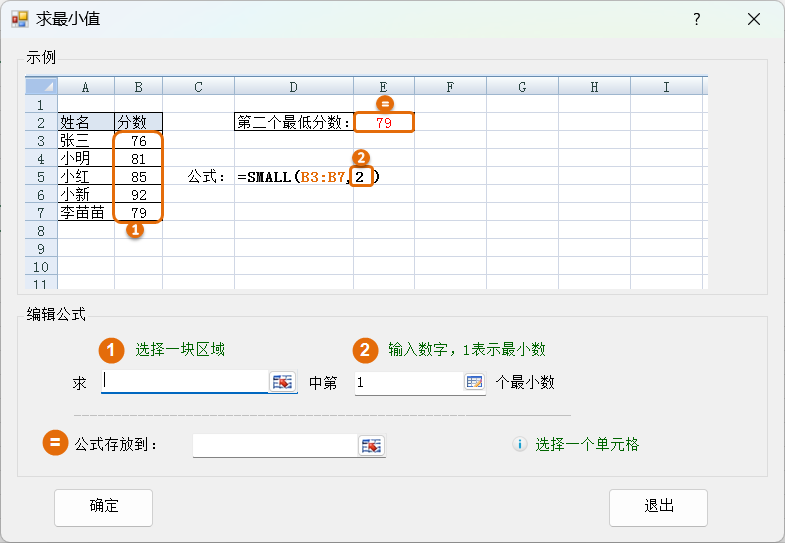Click the orange step 1 badge under 编辑公式
Viewport: 785px width, 543px height.
pos(111,350)
